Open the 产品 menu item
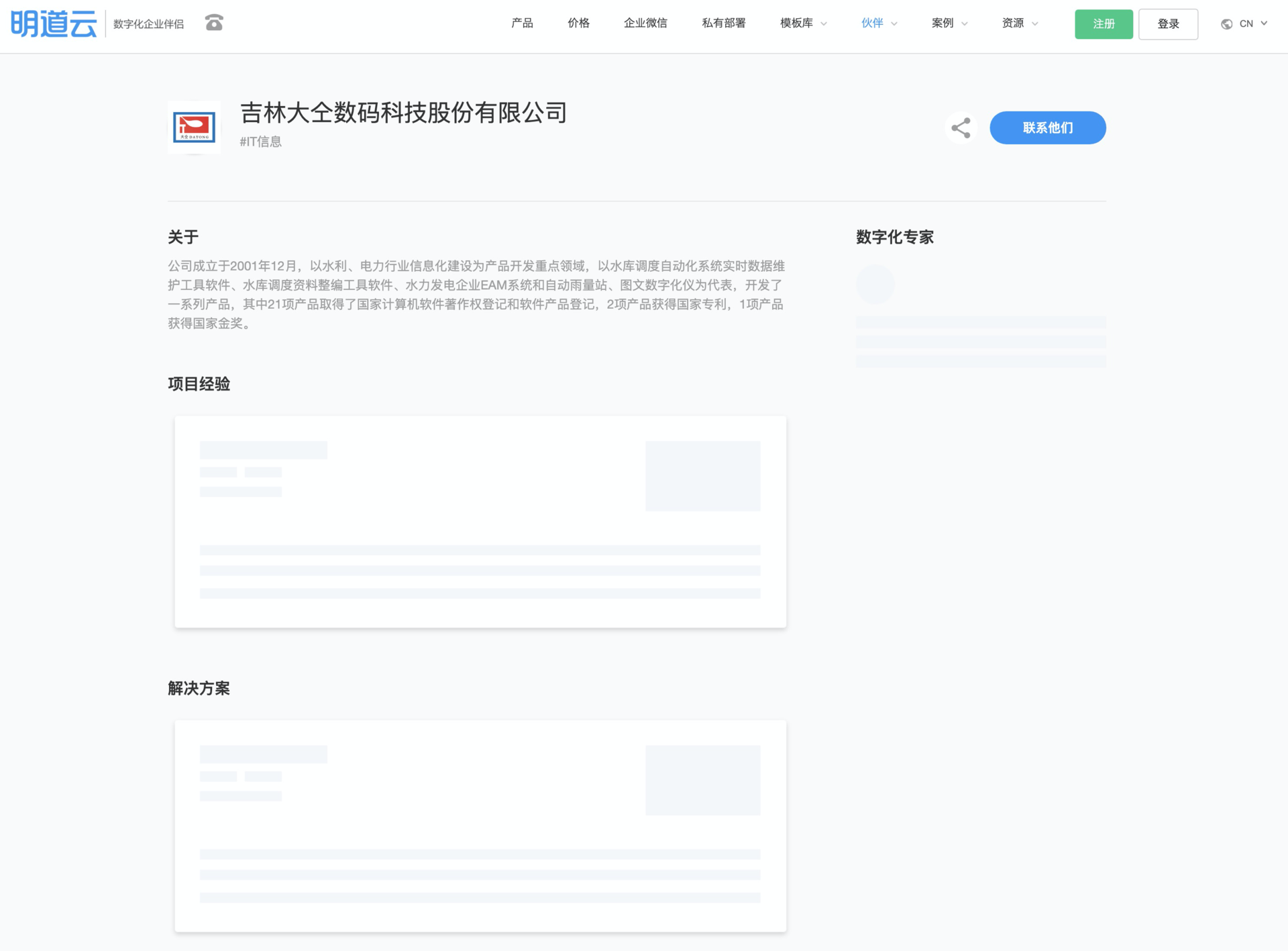The width and height of the screenshot is (1288, 951). click(522, 23)
